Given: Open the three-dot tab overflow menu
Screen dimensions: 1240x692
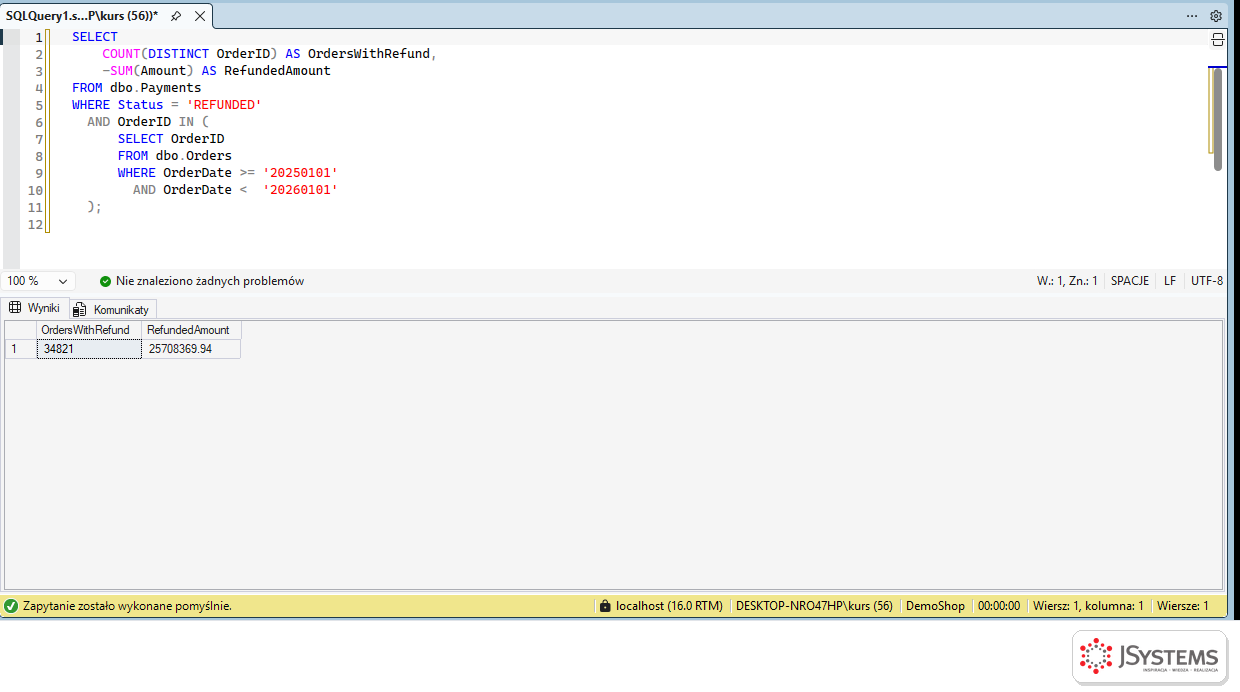Looking at the screenshot, I should point(1192,16).
